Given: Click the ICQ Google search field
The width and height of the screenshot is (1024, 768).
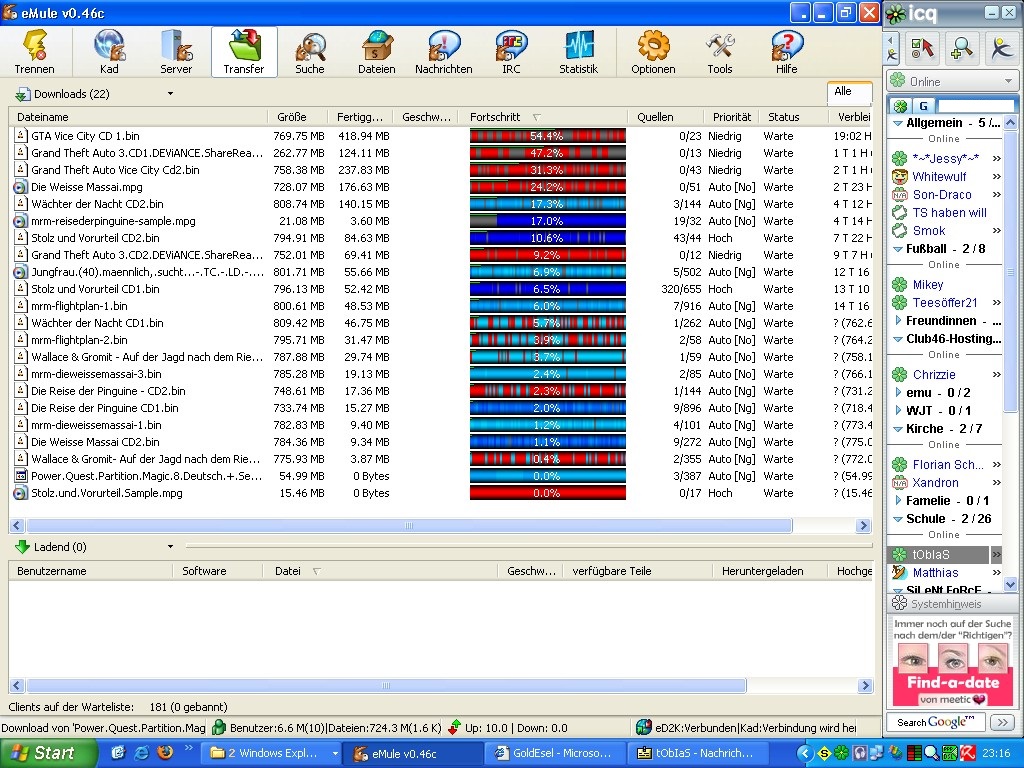Looking at the screenshot, I should click(936, 722).
